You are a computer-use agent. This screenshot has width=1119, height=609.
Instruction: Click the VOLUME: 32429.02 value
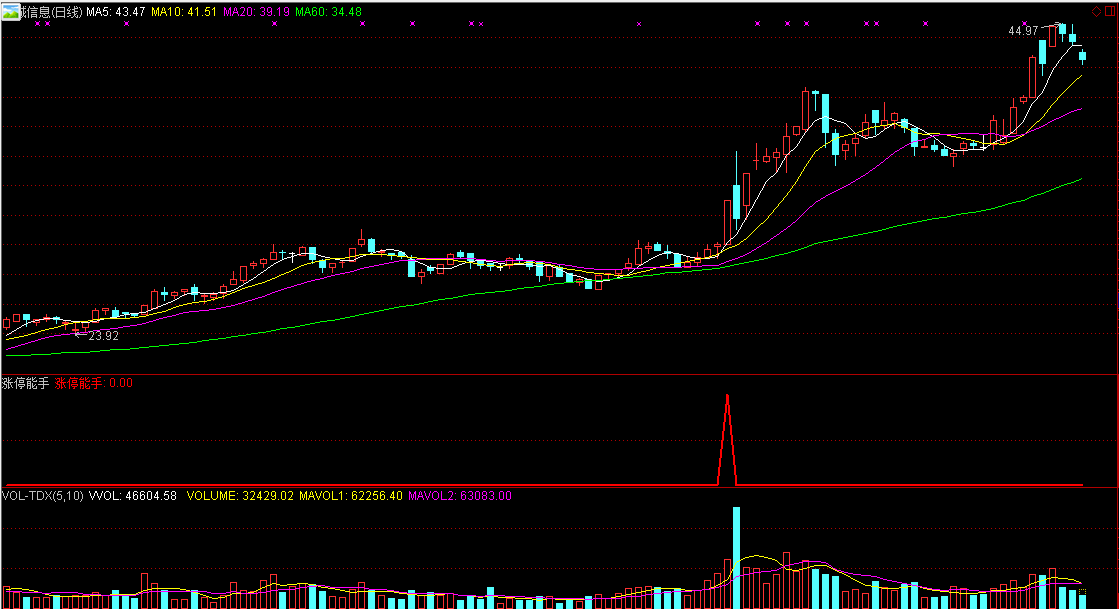tap(240, 495)
